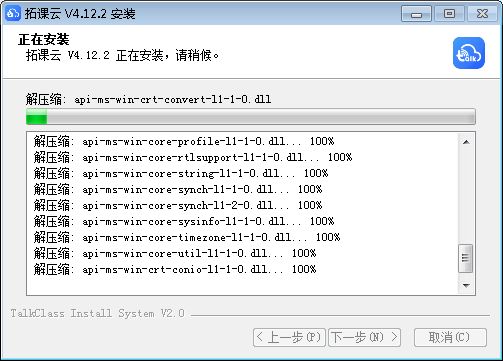The image size is (503, 361).
Task: Select the core-synch-l1-2-0.dll log line
Action: [178, 205]
